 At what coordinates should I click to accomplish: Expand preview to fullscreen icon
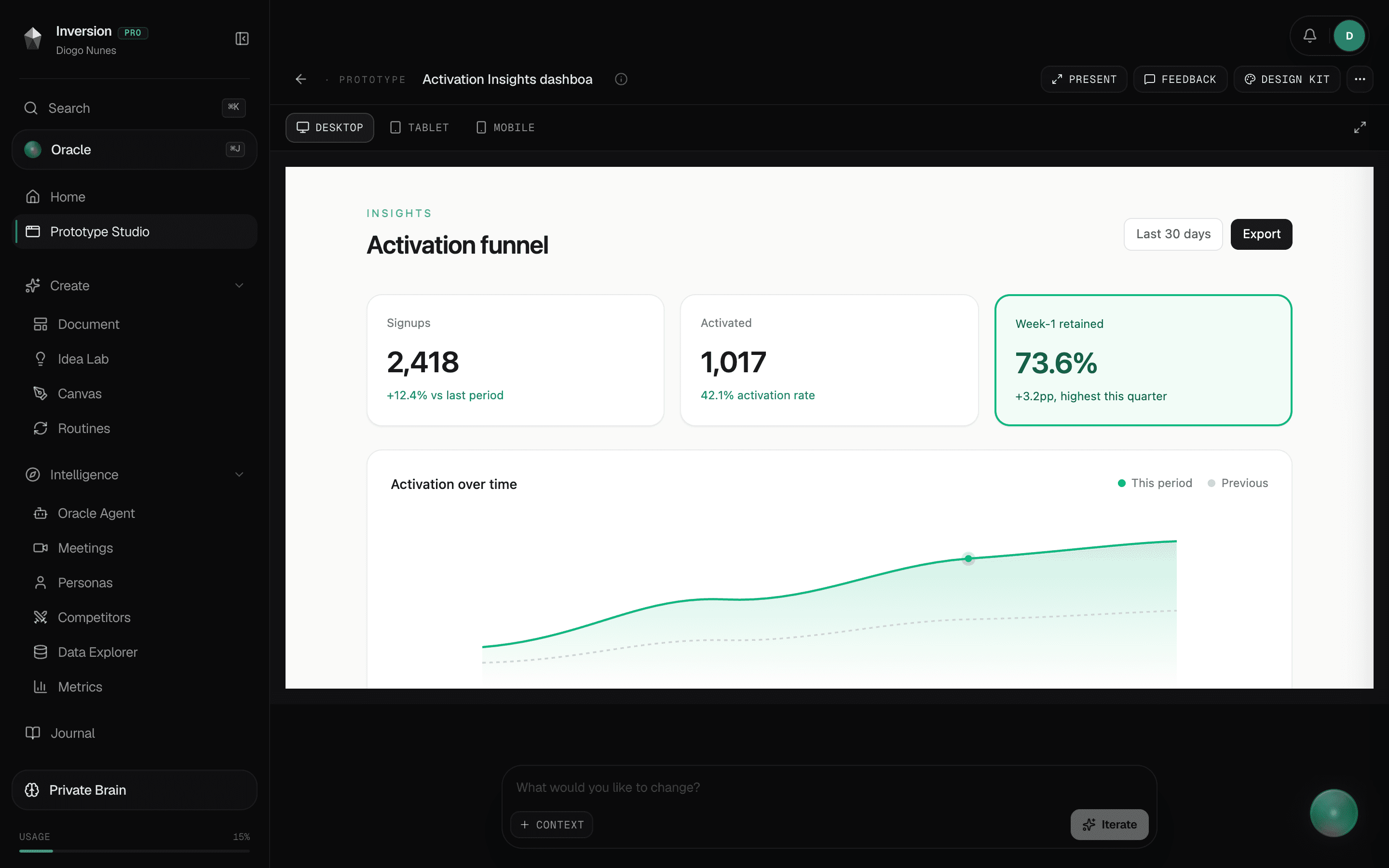point(1360,127)
